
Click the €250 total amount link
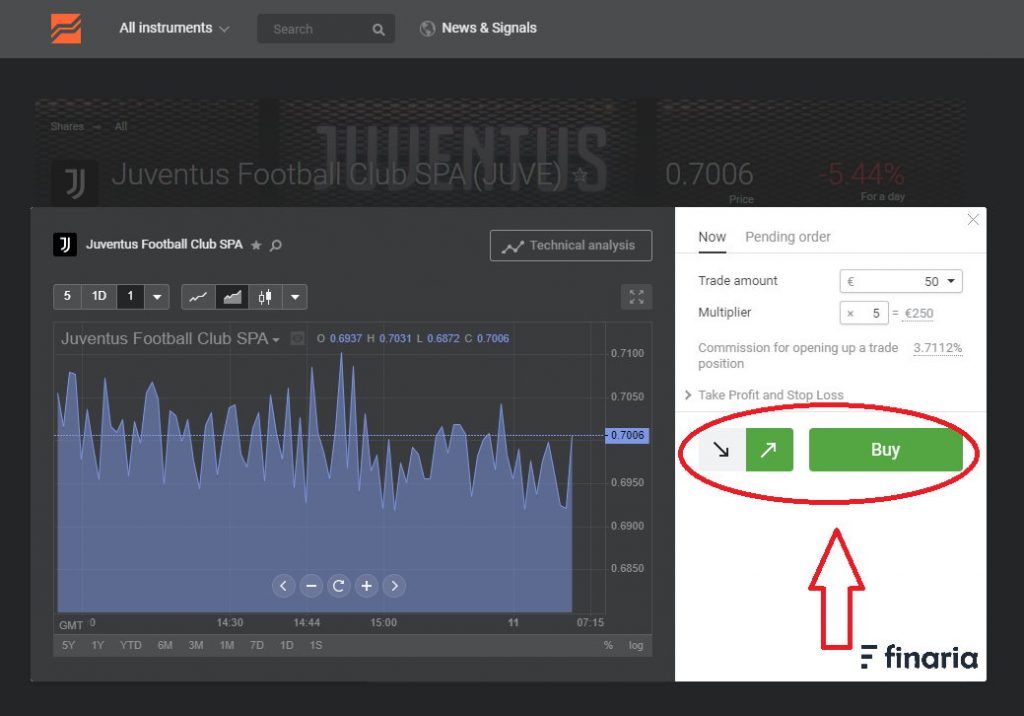pos(919,314)
